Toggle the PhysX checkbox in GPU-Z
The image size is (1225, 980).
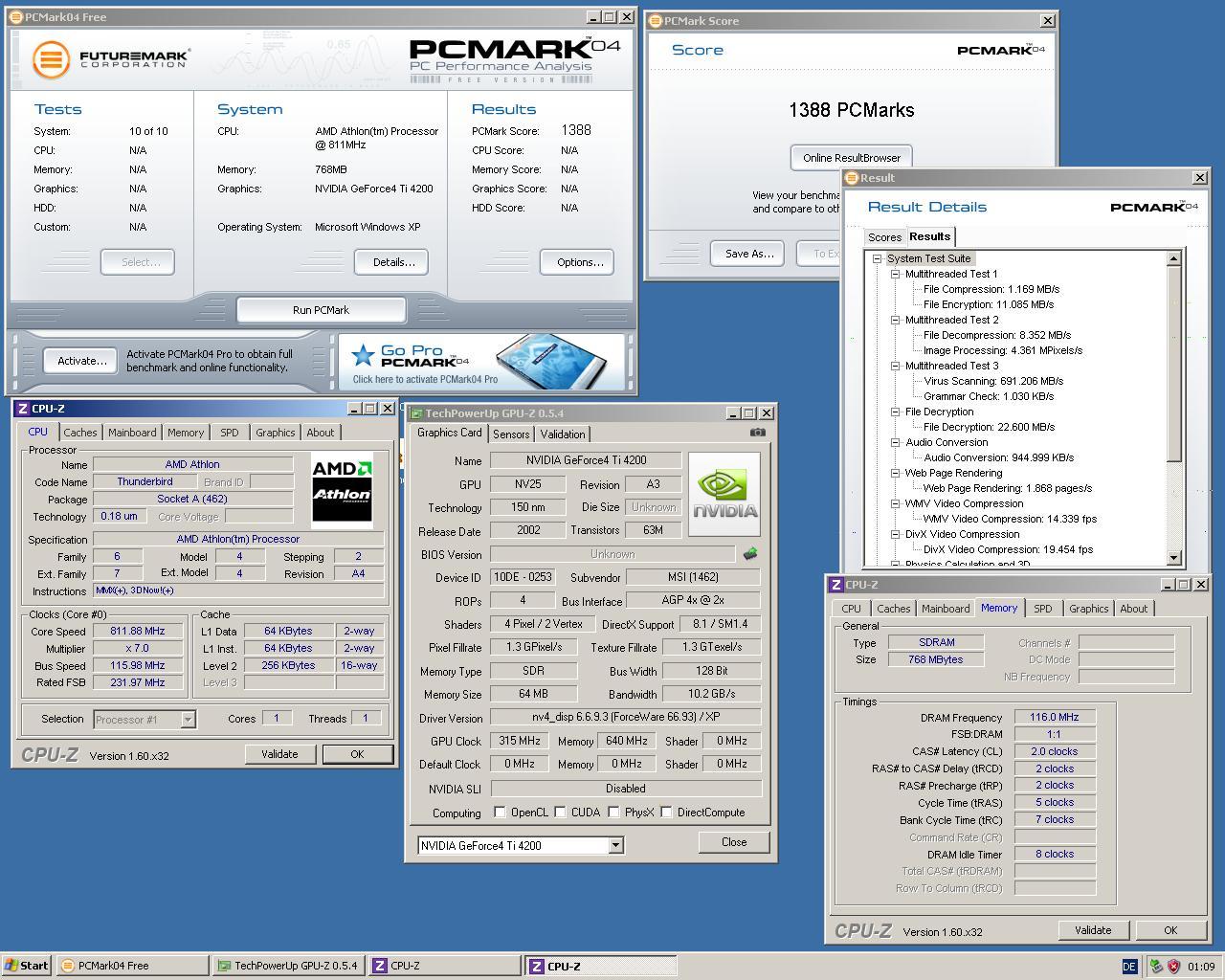point(613,813)
